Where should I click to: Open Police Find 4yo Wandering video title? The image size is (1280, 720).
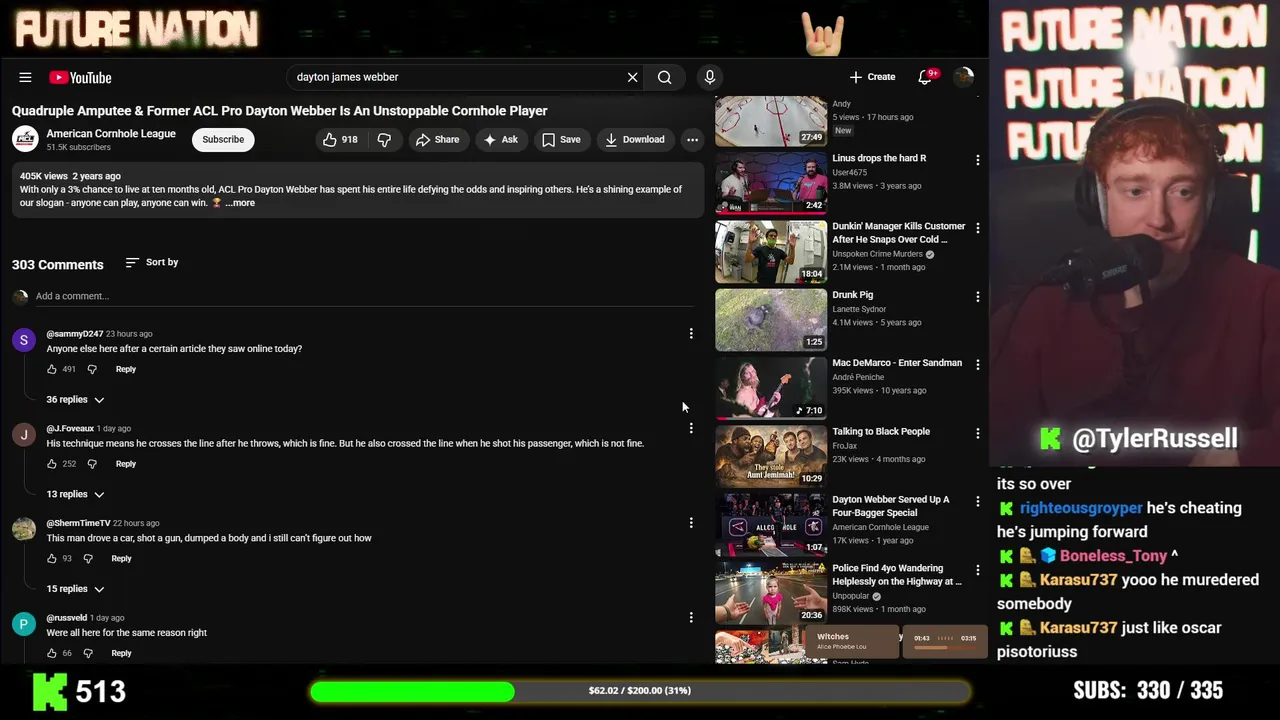pyautogui.click(x=897, y=575)
